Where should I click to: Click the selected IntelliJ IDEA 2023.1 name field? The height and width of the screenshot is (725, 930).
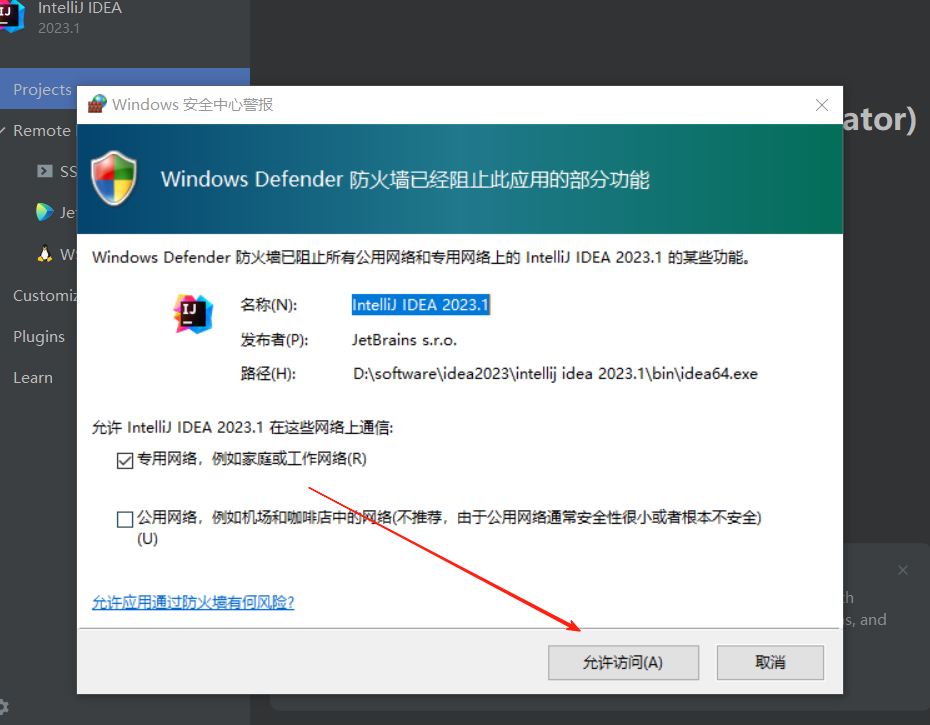421,305
